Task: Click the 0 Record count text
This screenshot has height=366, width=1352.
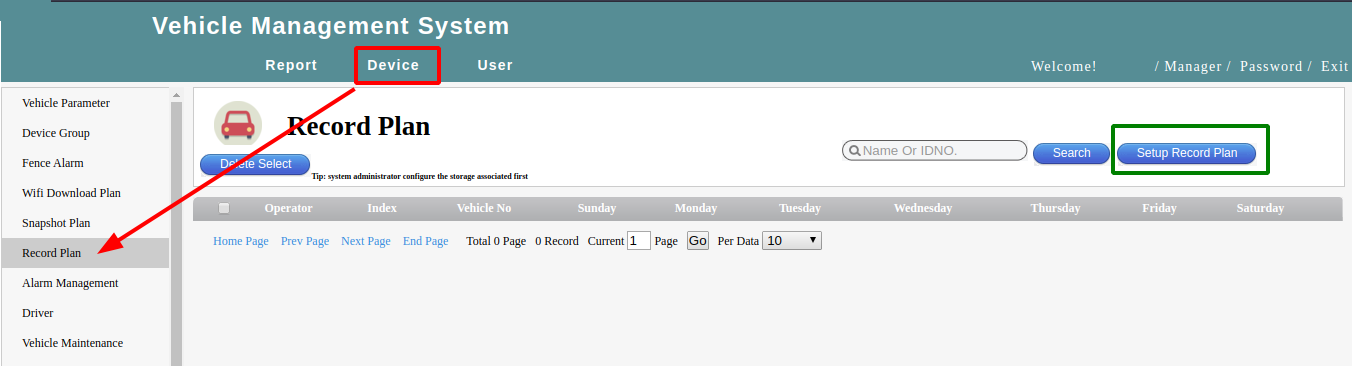Action: coord(557,241)
